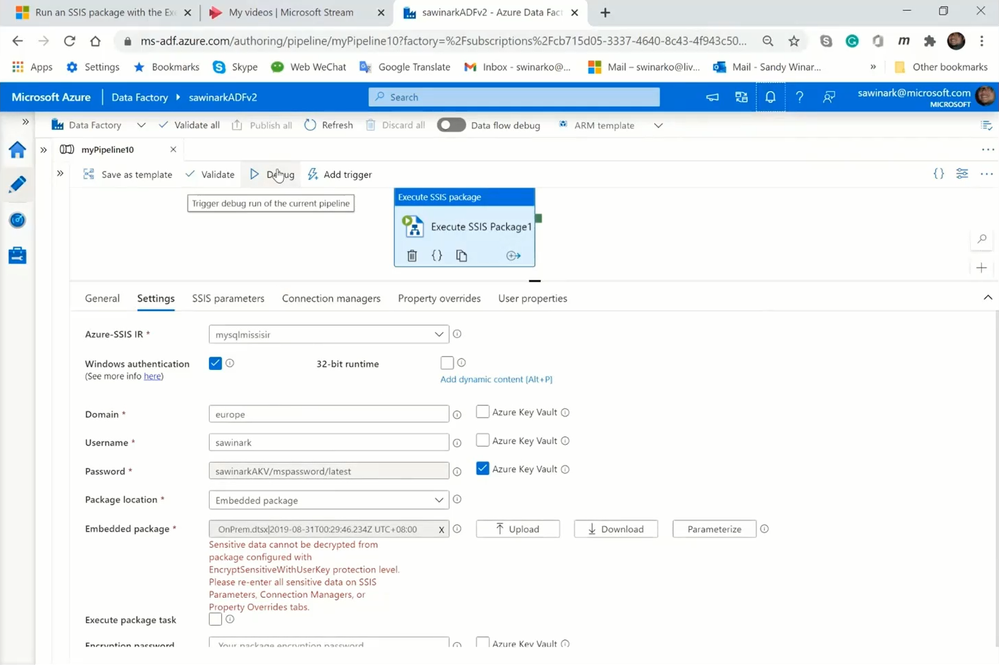
Task: Click Add trigger button
Action: pyautogui.click(x=340, y=174)
